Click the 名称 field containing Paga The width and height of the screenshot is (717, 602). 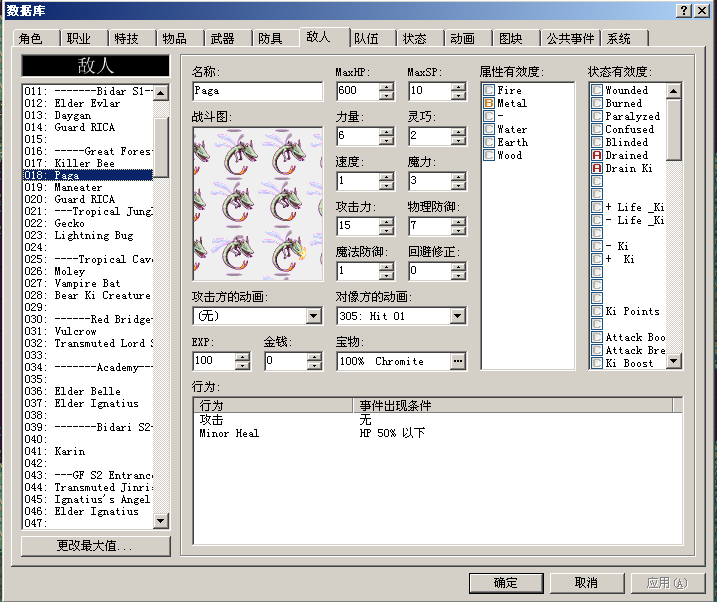(257, 91)
